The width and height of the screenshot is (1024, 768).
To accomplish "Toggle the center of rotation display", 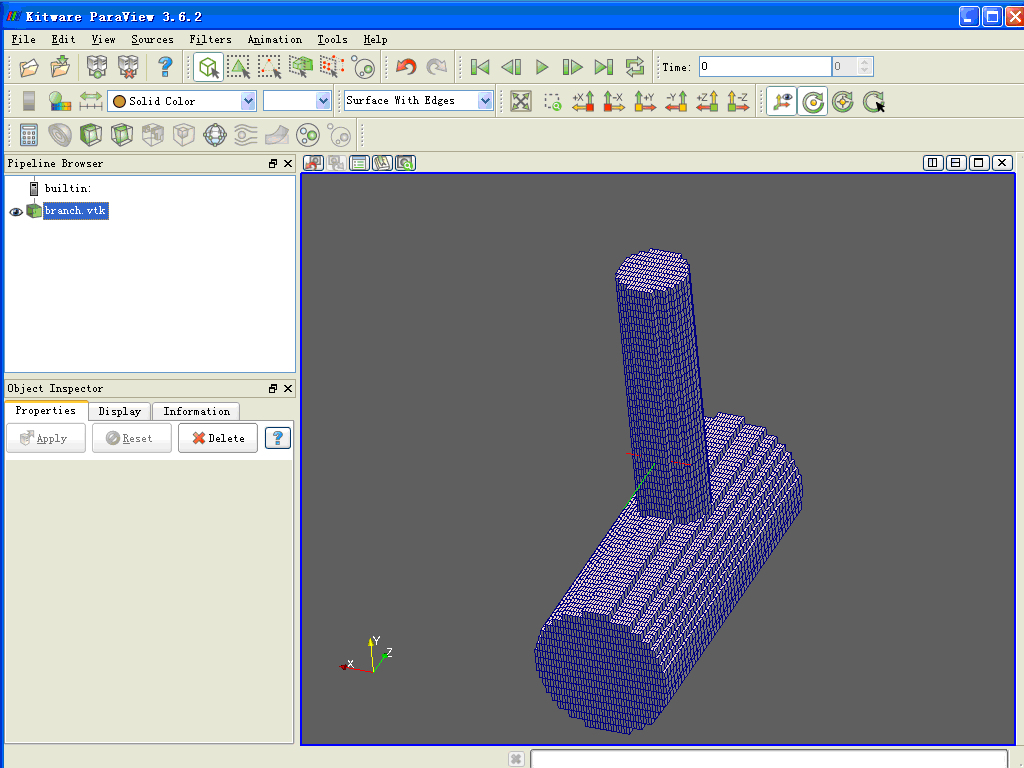I will [812, 101].
